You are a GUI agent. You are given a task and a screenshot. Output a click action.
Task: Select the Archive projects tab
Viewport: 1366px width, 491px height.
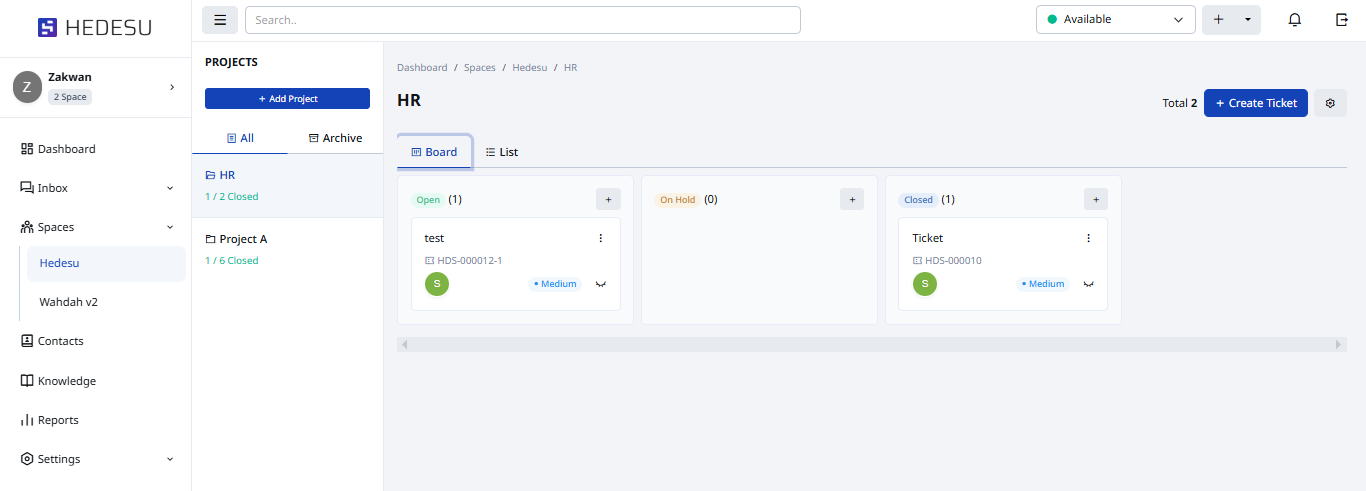[x=335, y=138]
